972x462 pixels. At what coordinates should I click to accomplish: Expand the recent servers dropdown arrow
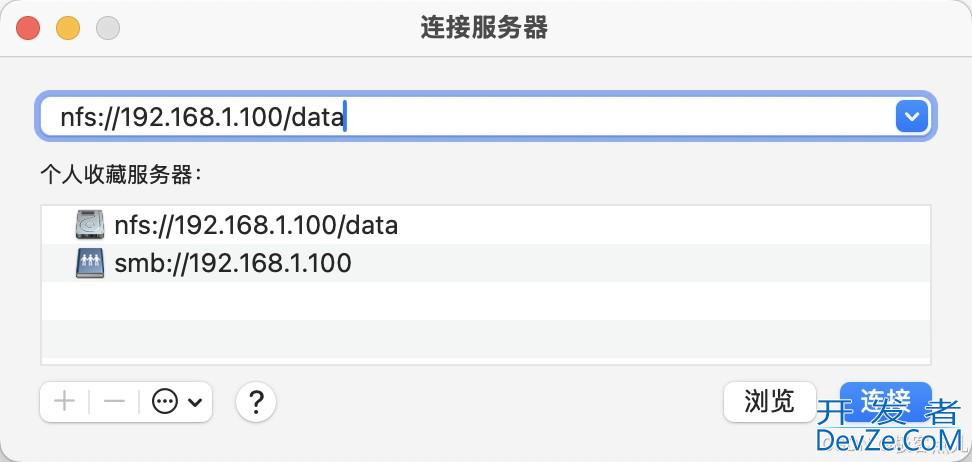point(911,117)
